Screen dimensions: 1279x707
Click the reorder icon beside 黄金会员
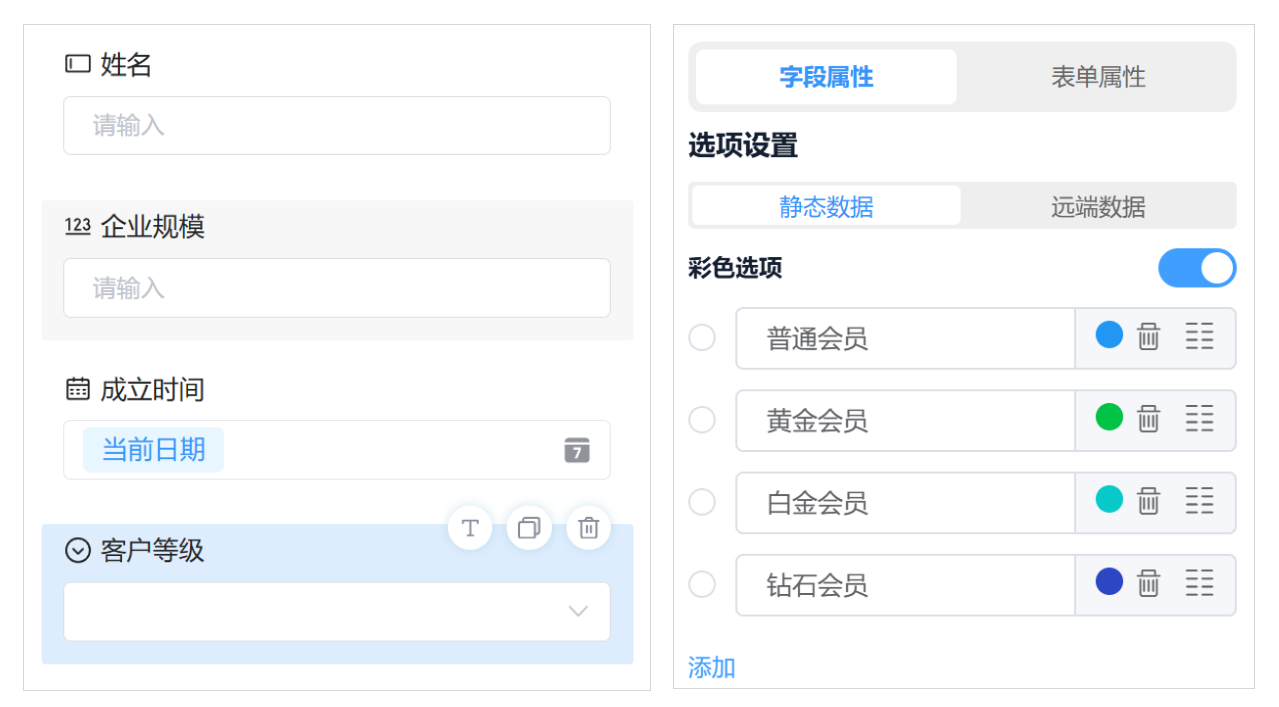pyautogui.click(x=1200, y=420)
